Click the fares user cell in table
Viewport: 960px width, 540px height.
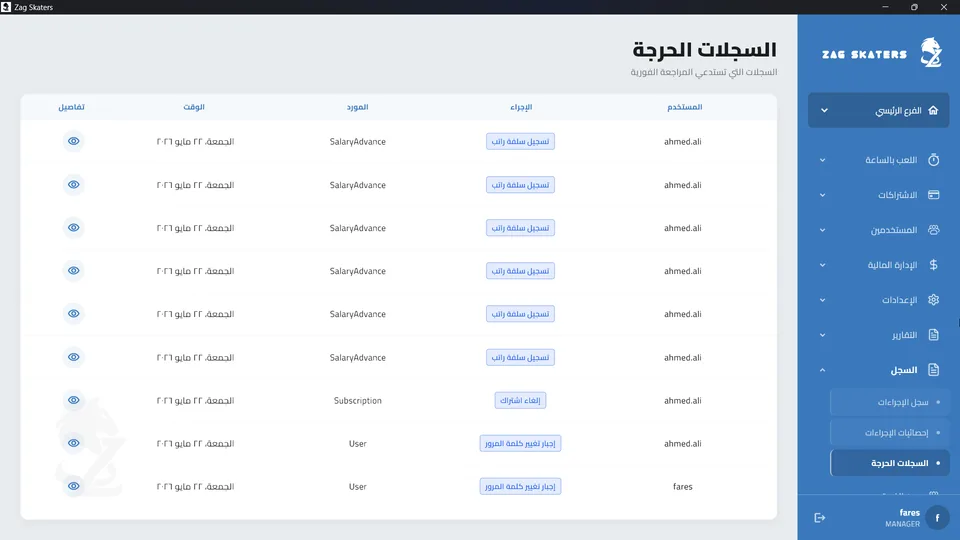pos(683,486)
